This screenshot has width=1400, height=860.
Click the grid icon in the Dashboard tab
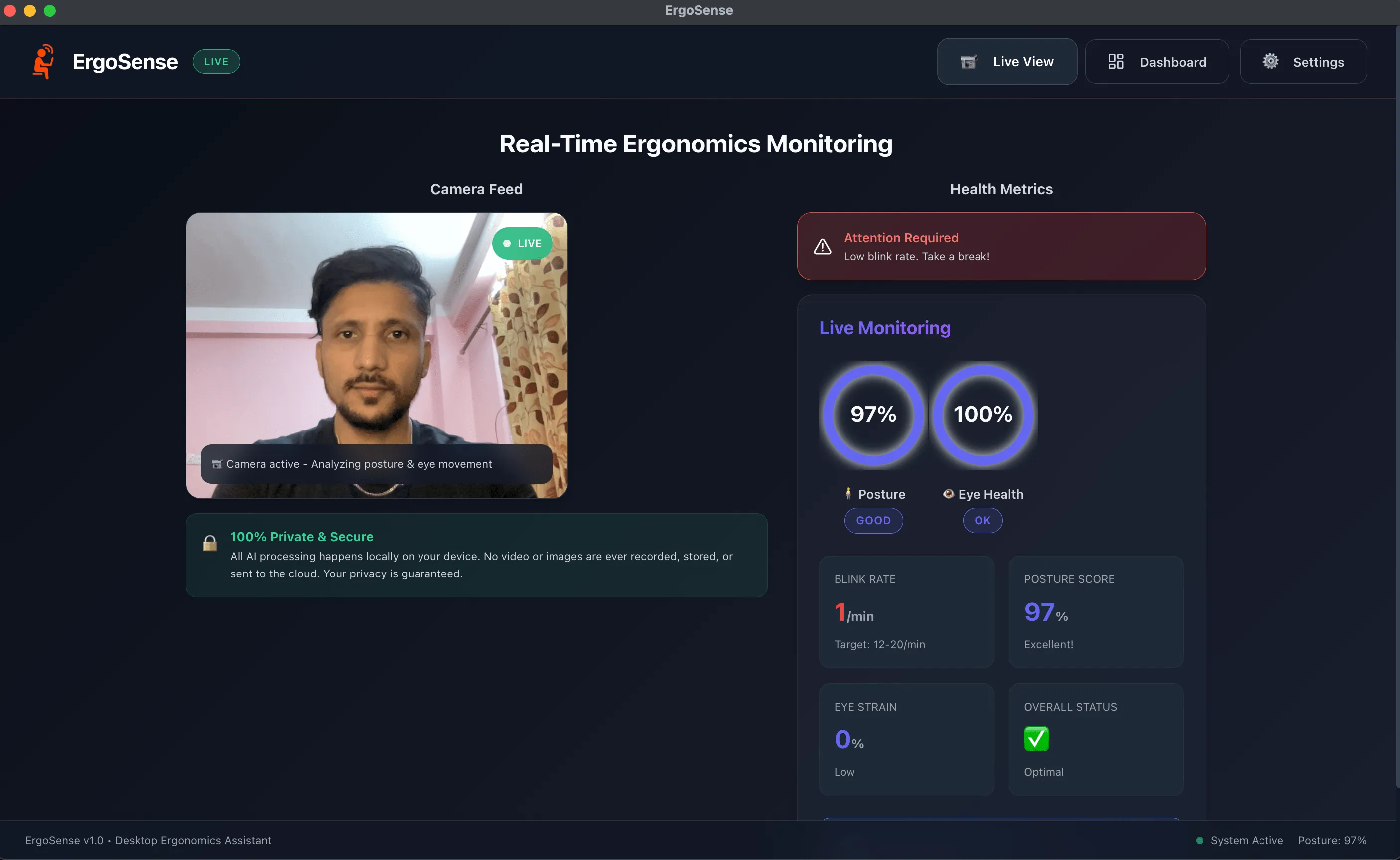1116,61
